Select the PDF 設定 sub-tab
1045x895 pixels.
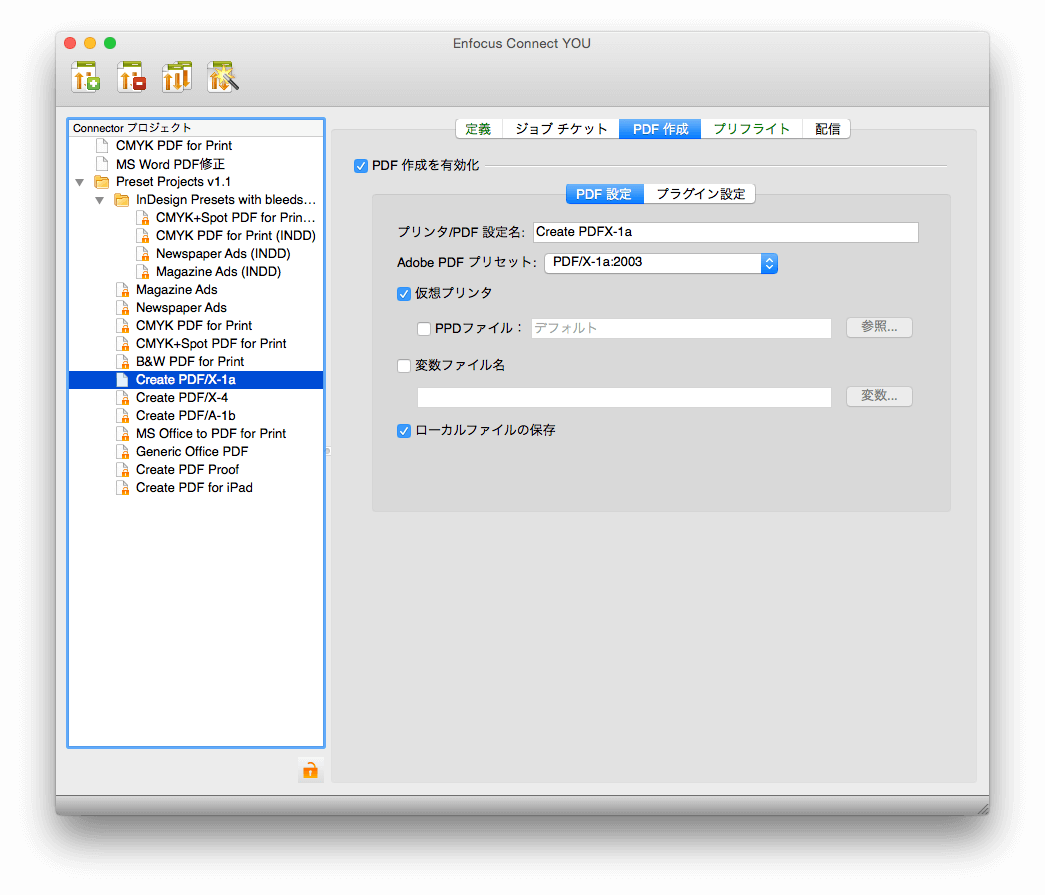604,194
